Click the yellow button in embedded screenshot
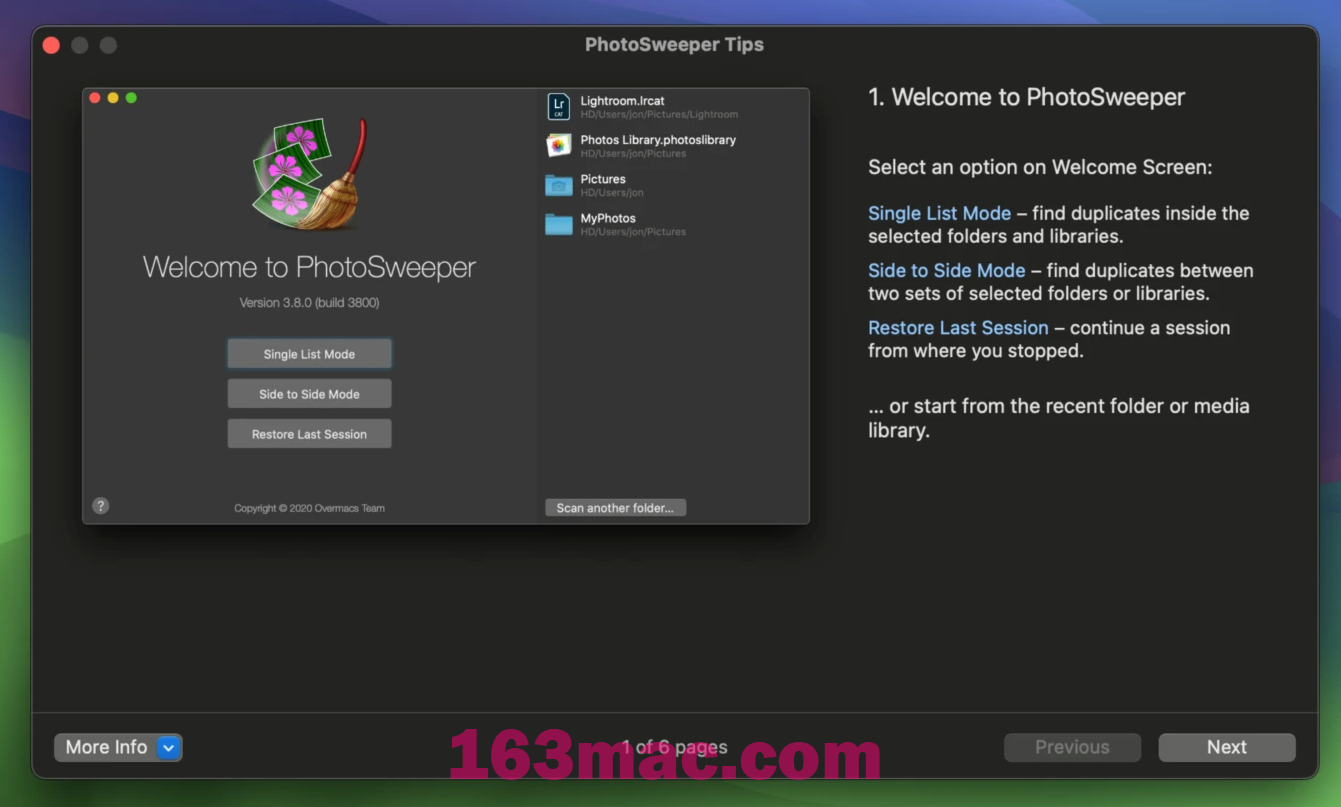 (x=113, y=98)
